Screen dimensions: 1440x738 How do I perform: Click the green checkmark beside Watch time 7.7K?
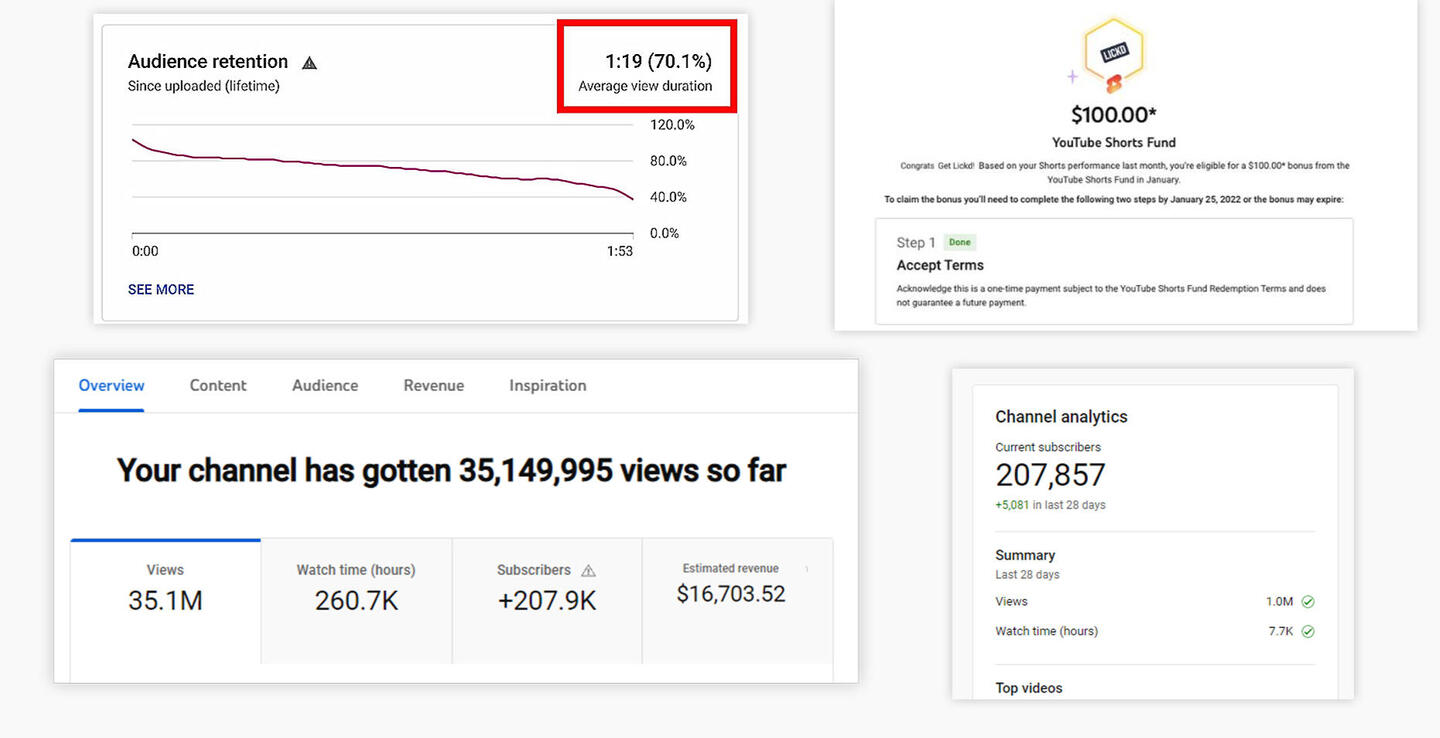point(1308,632)
